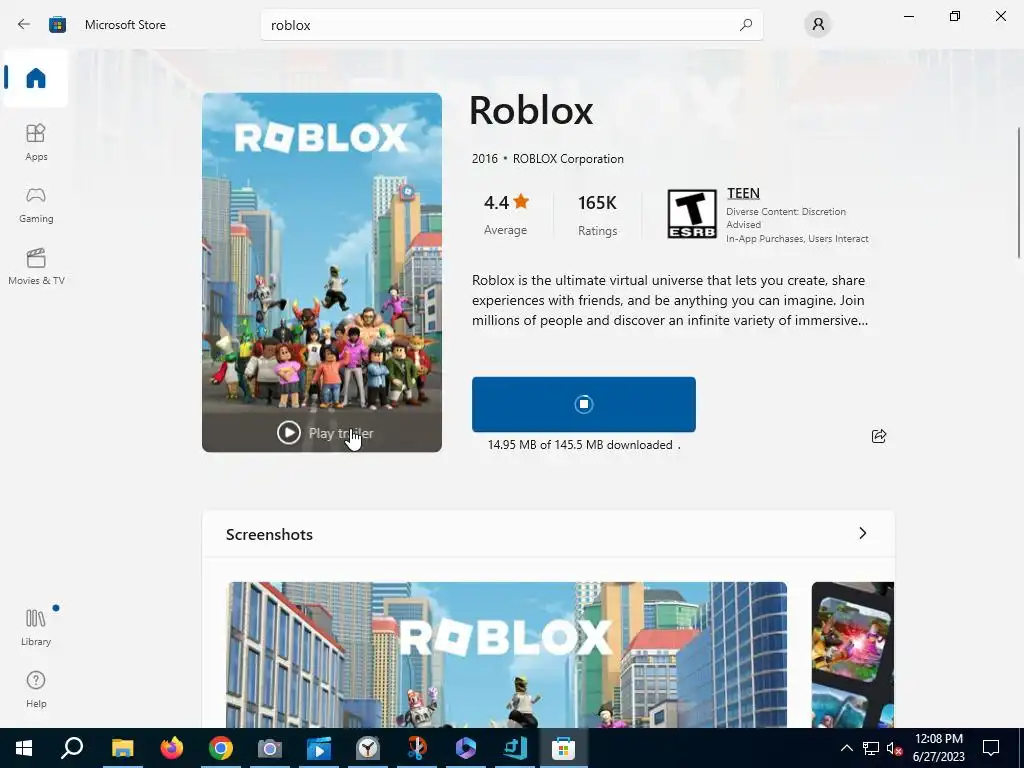
Task: Go back with the back arrow
Action: (x=24, y=25)
